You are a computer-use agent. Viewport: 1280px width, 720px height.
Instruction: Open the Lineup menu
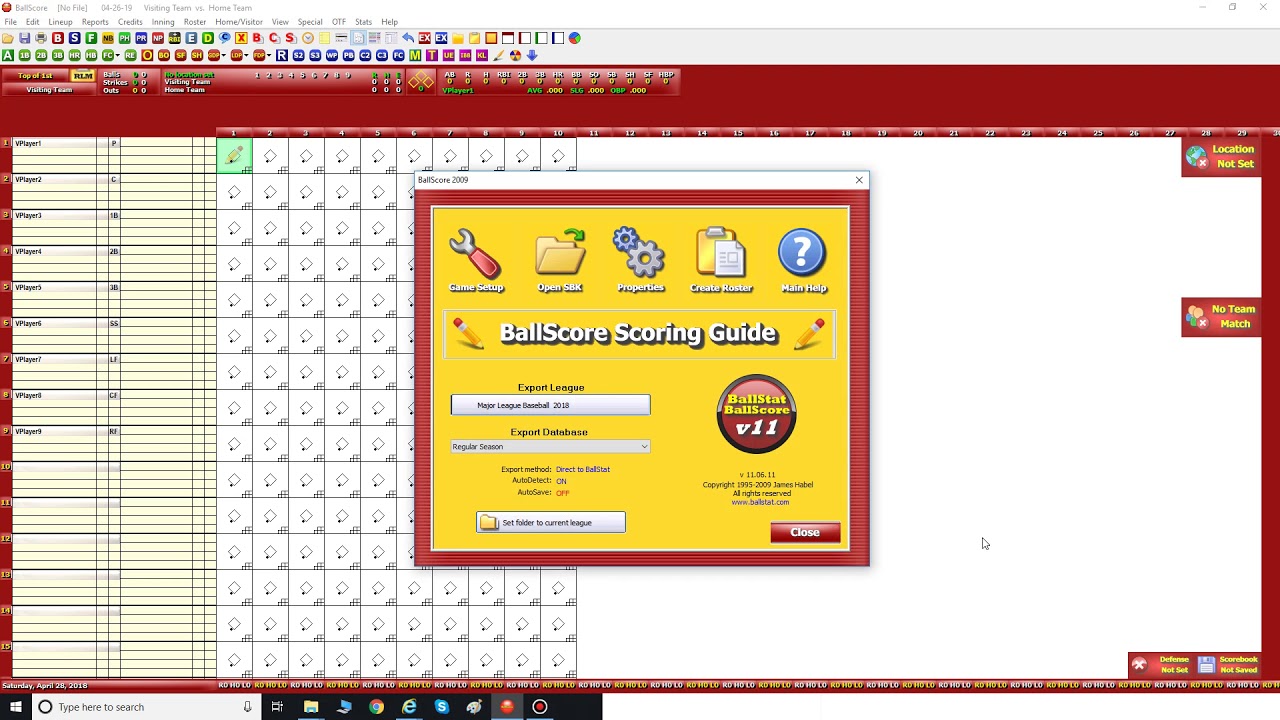(x=60, y=22)
